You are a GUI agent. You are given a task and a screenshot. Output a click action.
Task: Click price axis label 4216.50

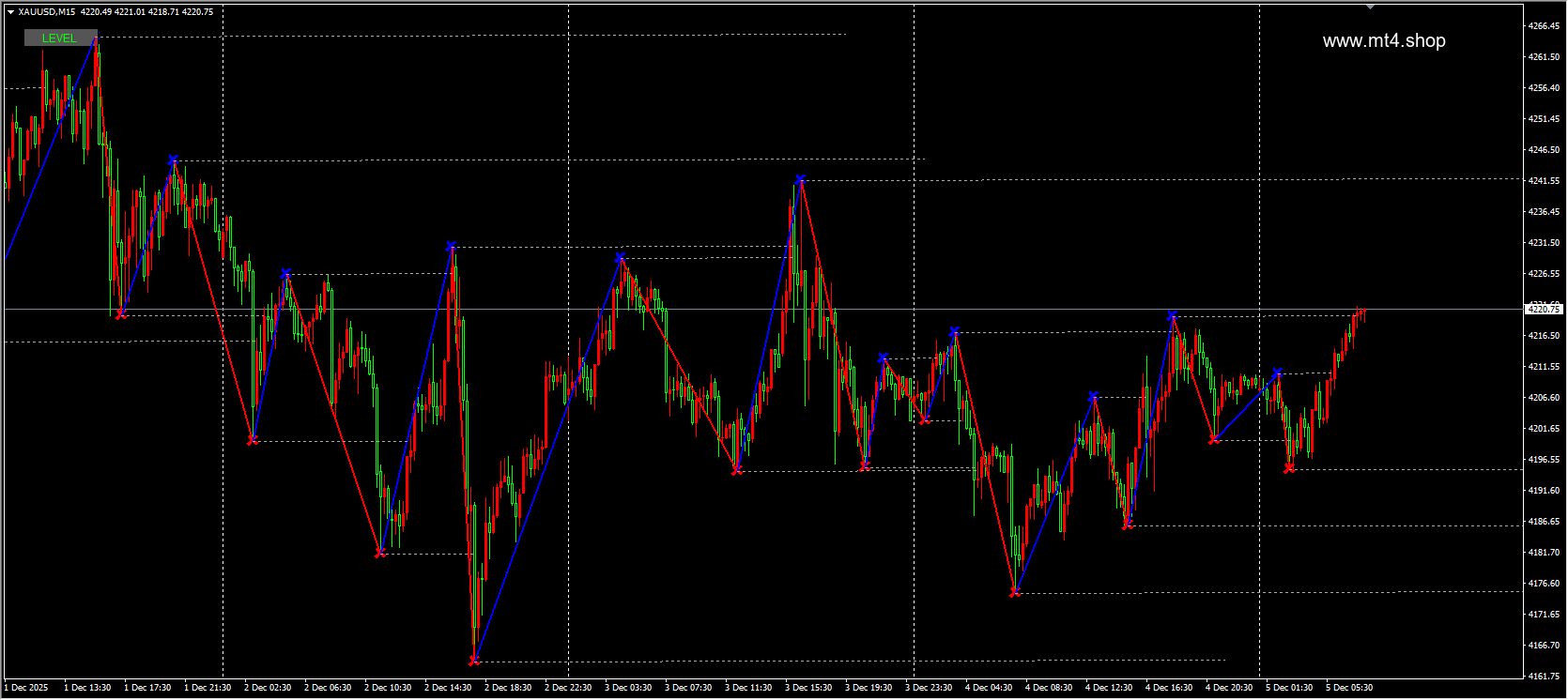pos(1544,336)
